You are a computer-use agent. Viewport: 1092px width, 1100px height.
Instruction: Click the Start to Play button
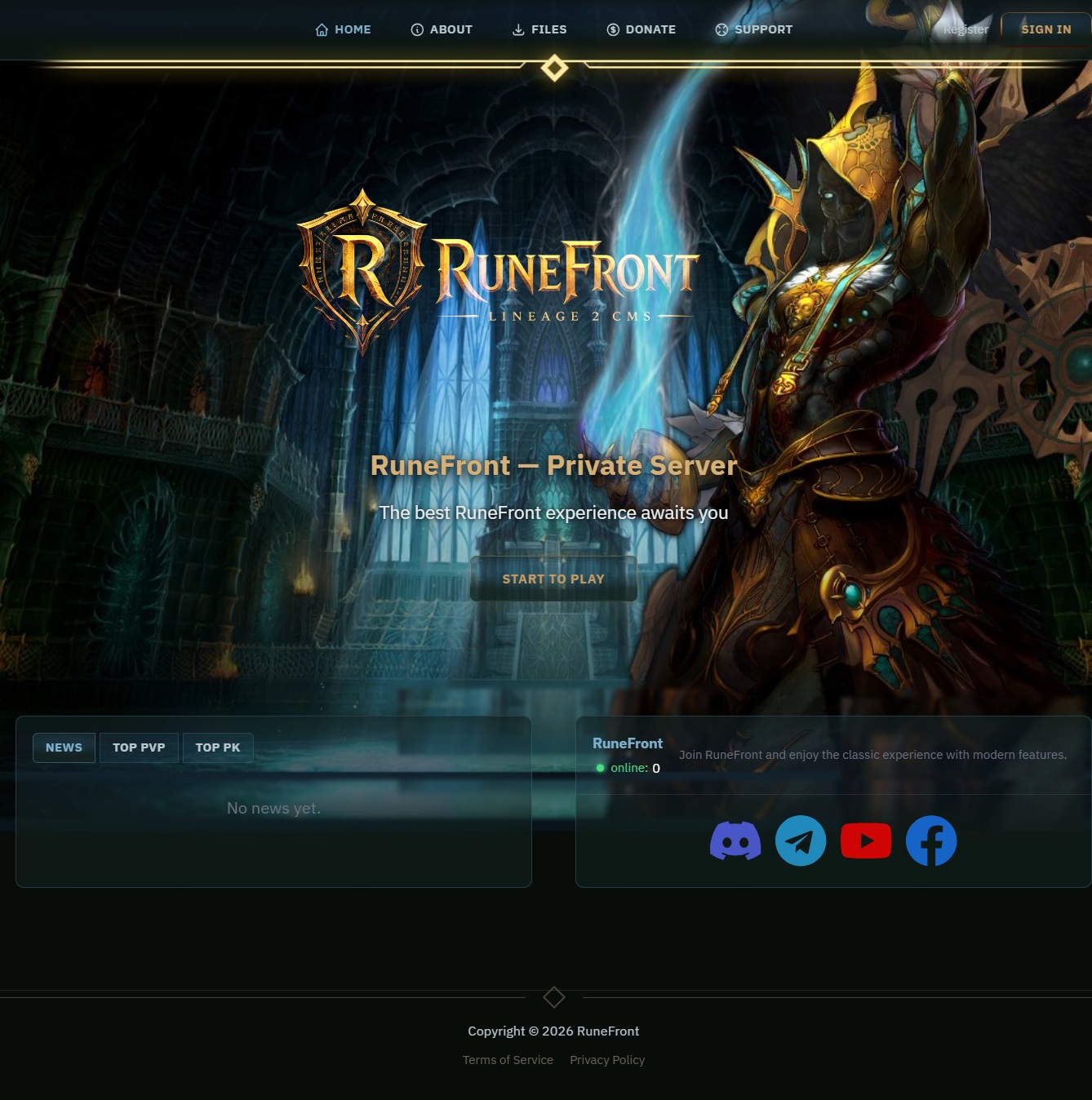[553, 579]
